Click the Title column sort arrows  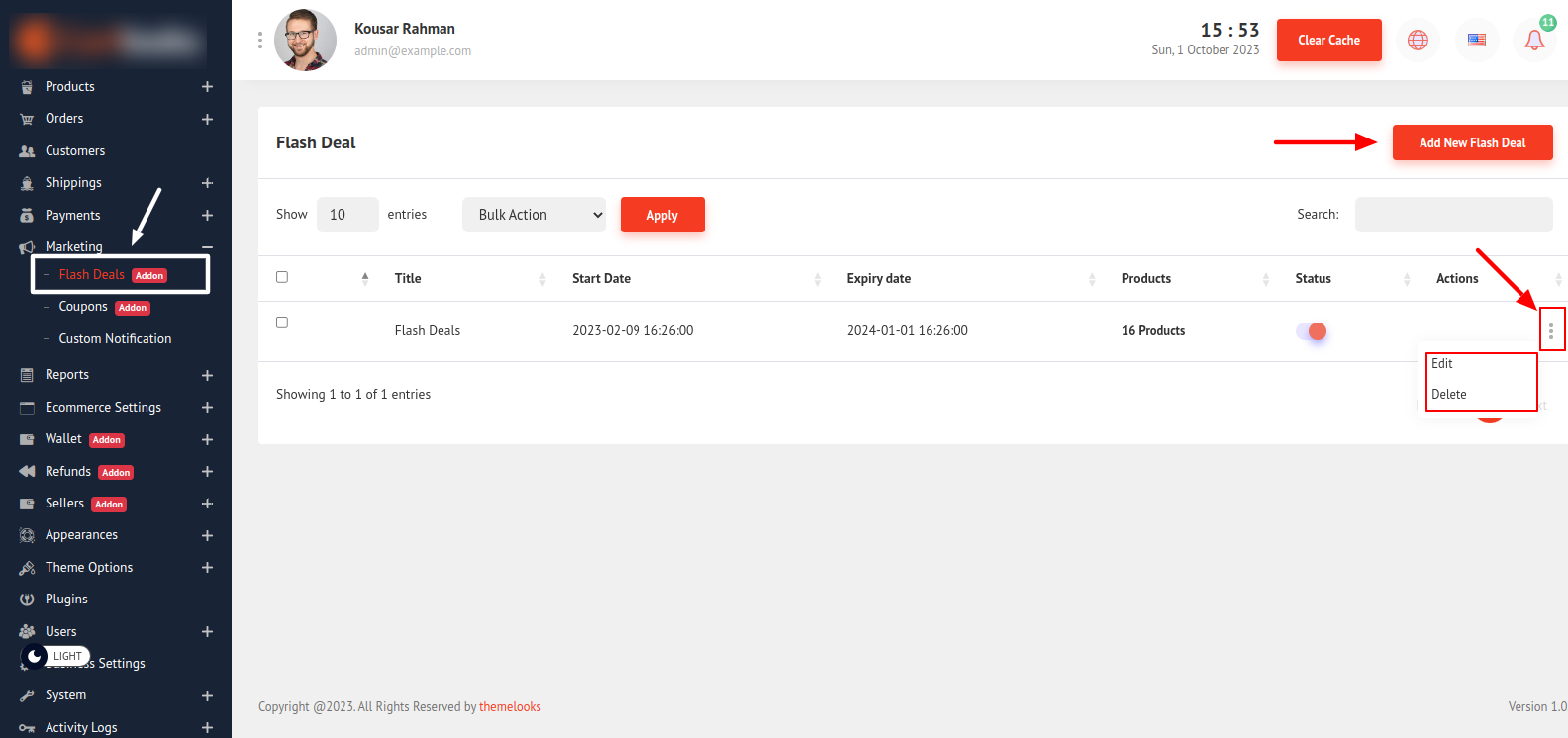[542, 280]
